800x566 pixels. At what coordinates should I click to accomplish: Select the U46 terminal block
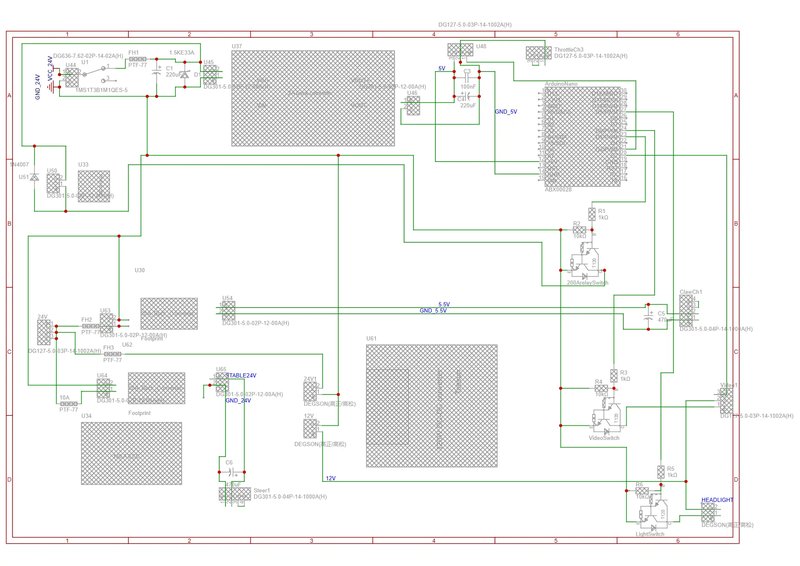[x=413, y=106]
